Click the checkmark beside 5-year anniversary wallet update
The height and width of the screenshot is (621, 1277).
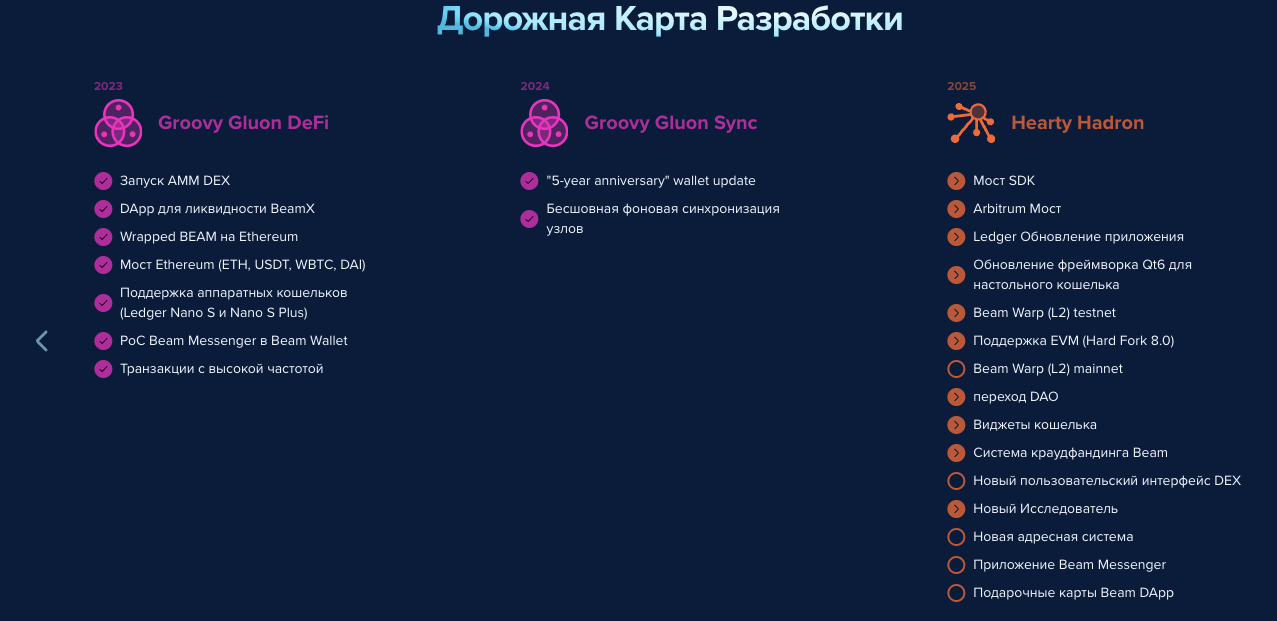point(529,181)
